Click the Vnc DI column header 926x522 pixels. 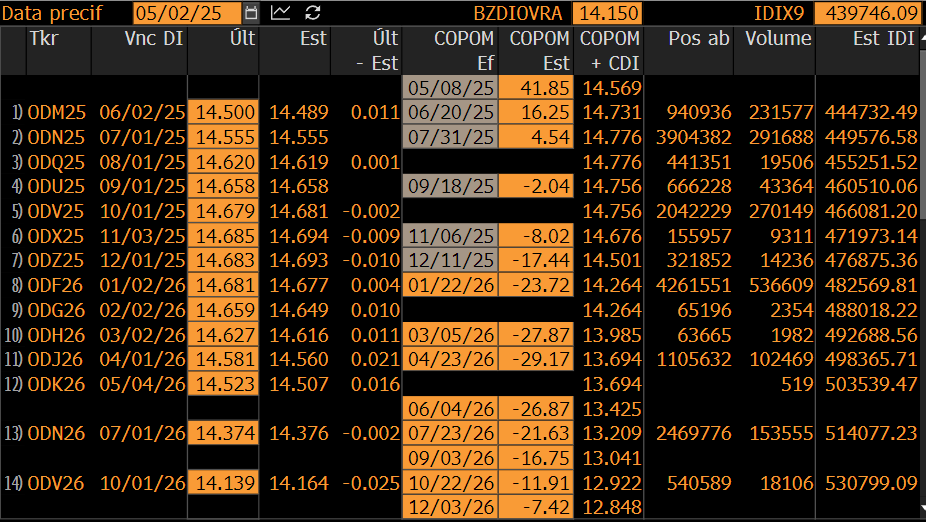(x=154, y=38)
